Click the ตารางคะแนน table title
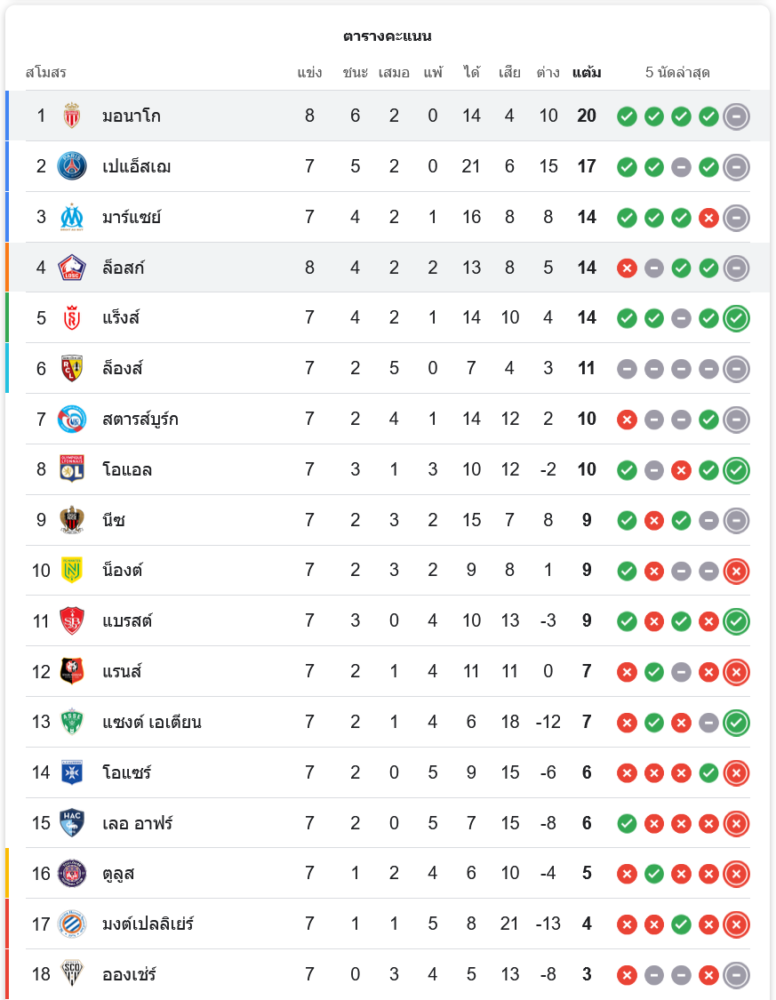This screenshot has width=776, height=1000. (x=387, y=36)
